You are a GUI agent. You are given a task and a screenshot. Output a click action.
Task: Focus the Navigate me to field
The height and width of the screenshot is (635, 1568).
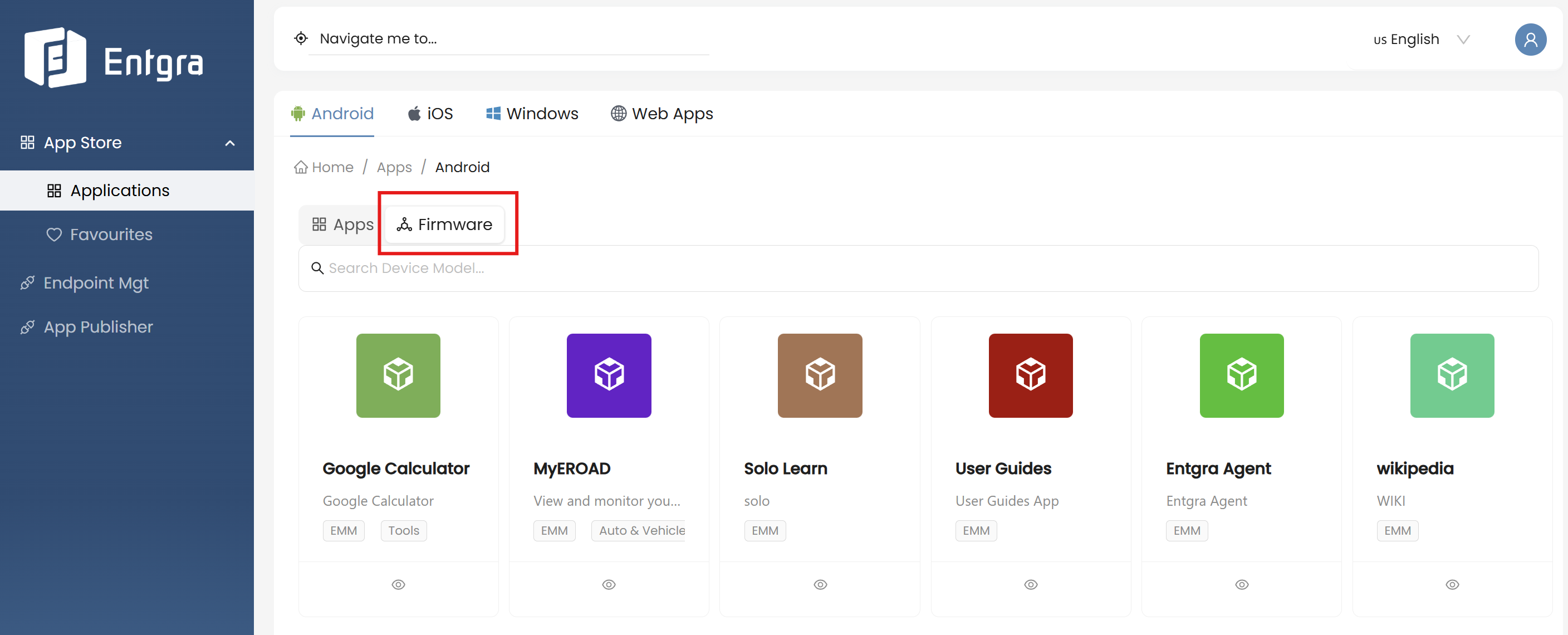coord(508,38)
